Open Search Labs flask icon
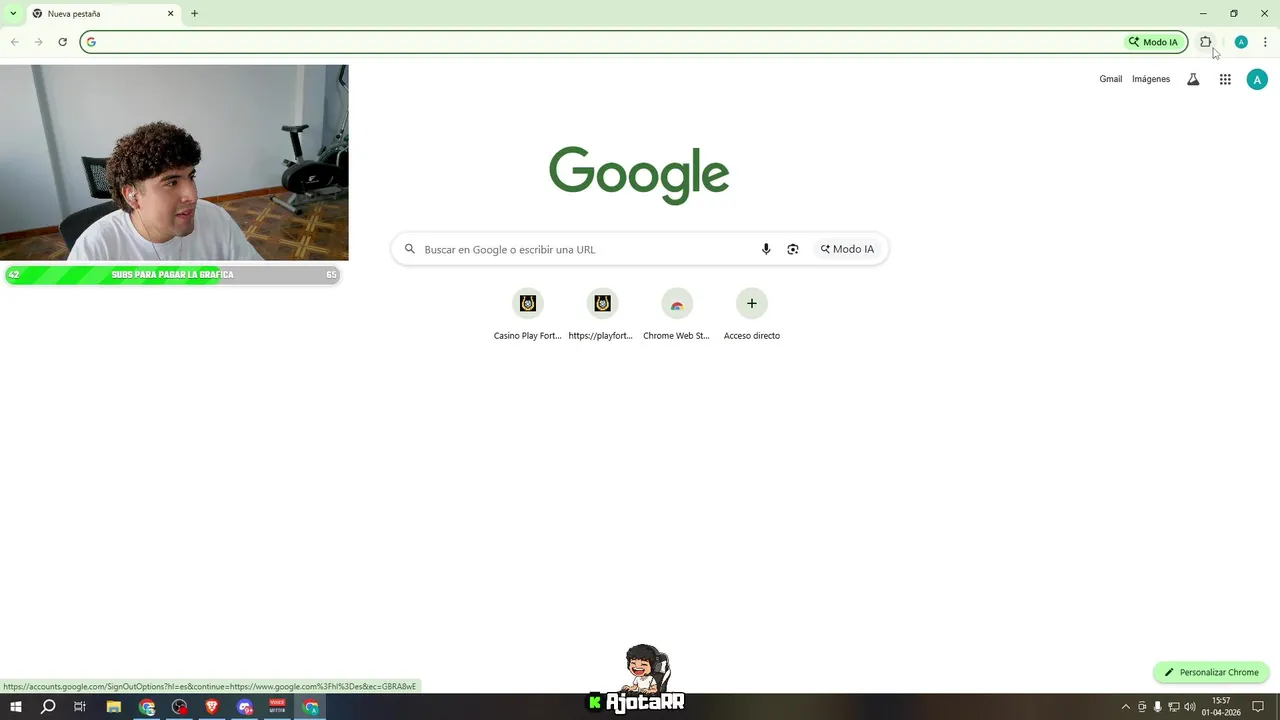 (1193, 79)
